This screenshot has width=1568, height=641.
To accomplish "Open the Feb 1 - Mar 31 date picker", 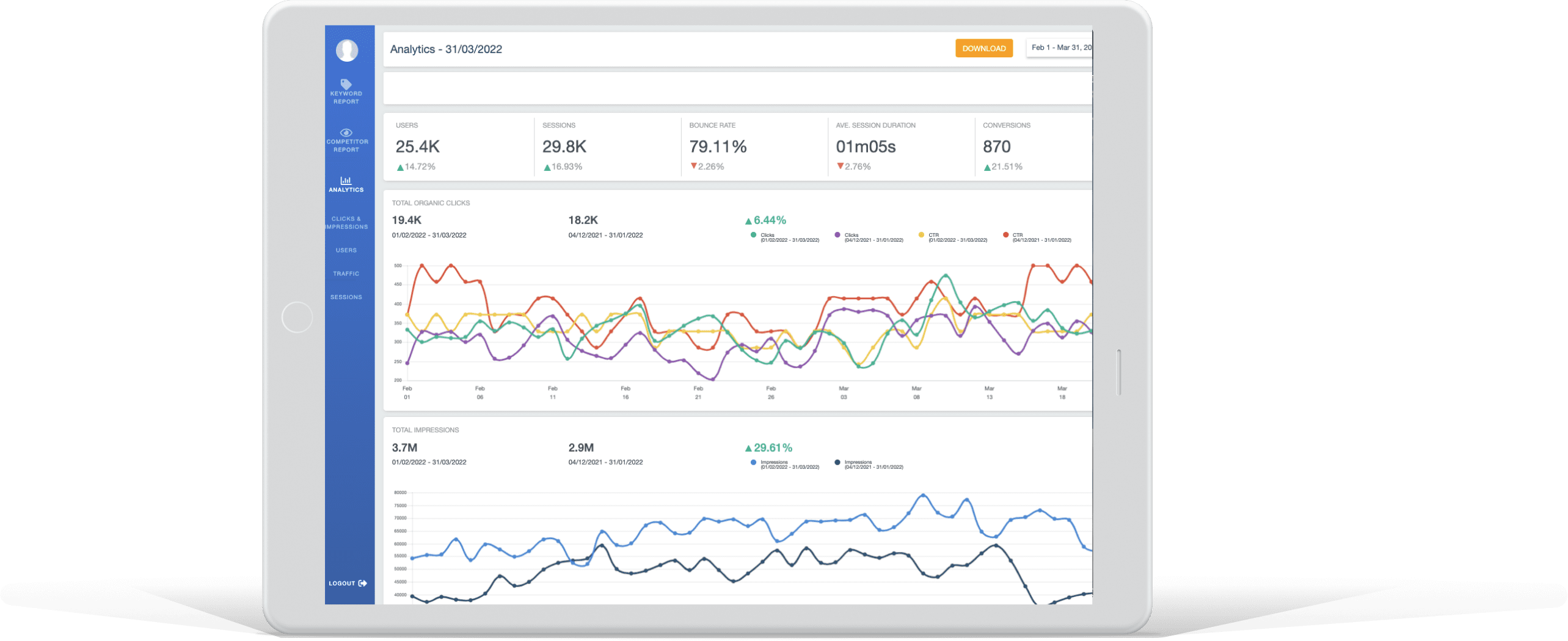I will click(1059, 48).
